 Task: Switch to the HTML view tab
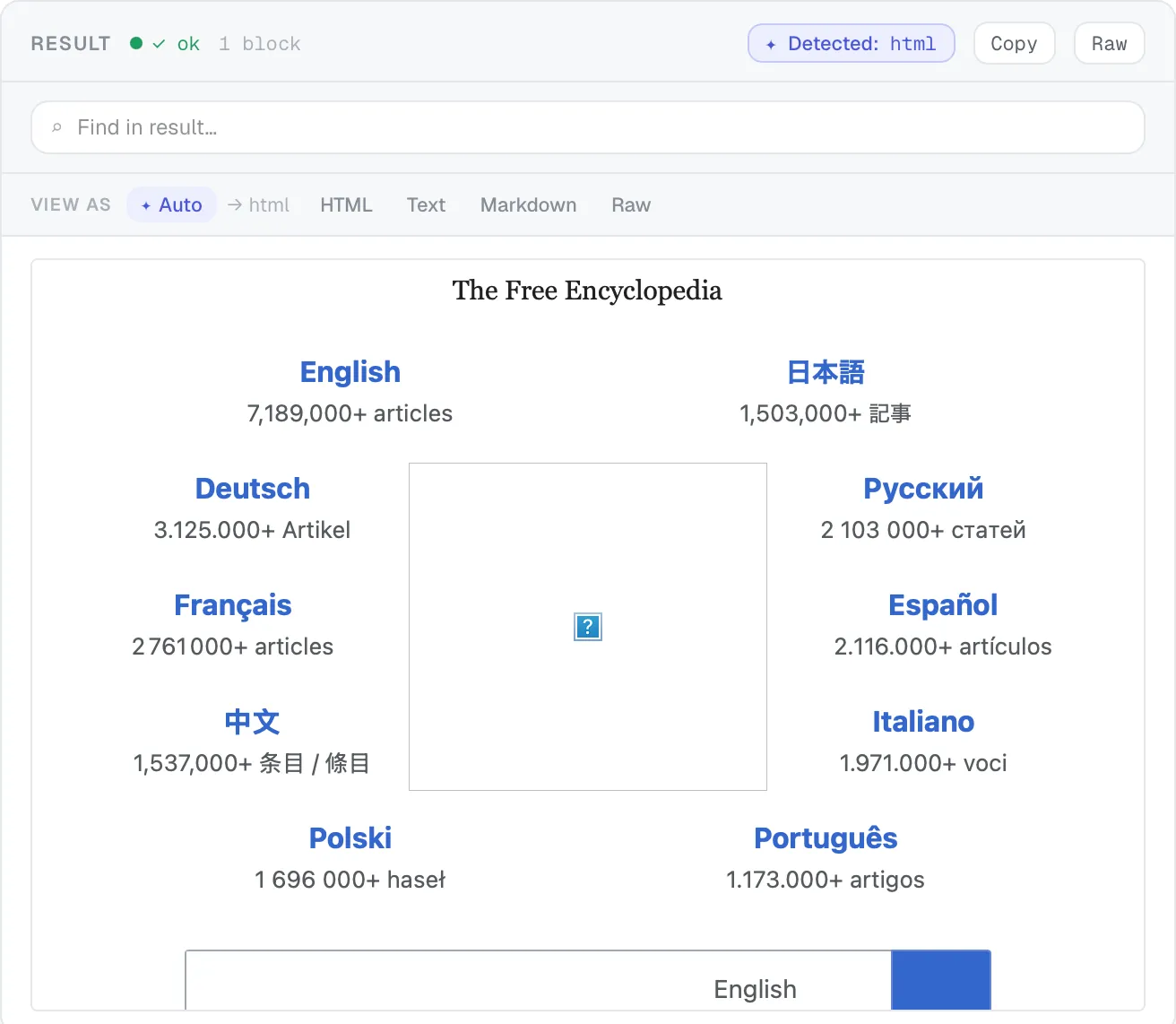pos(346,204)
